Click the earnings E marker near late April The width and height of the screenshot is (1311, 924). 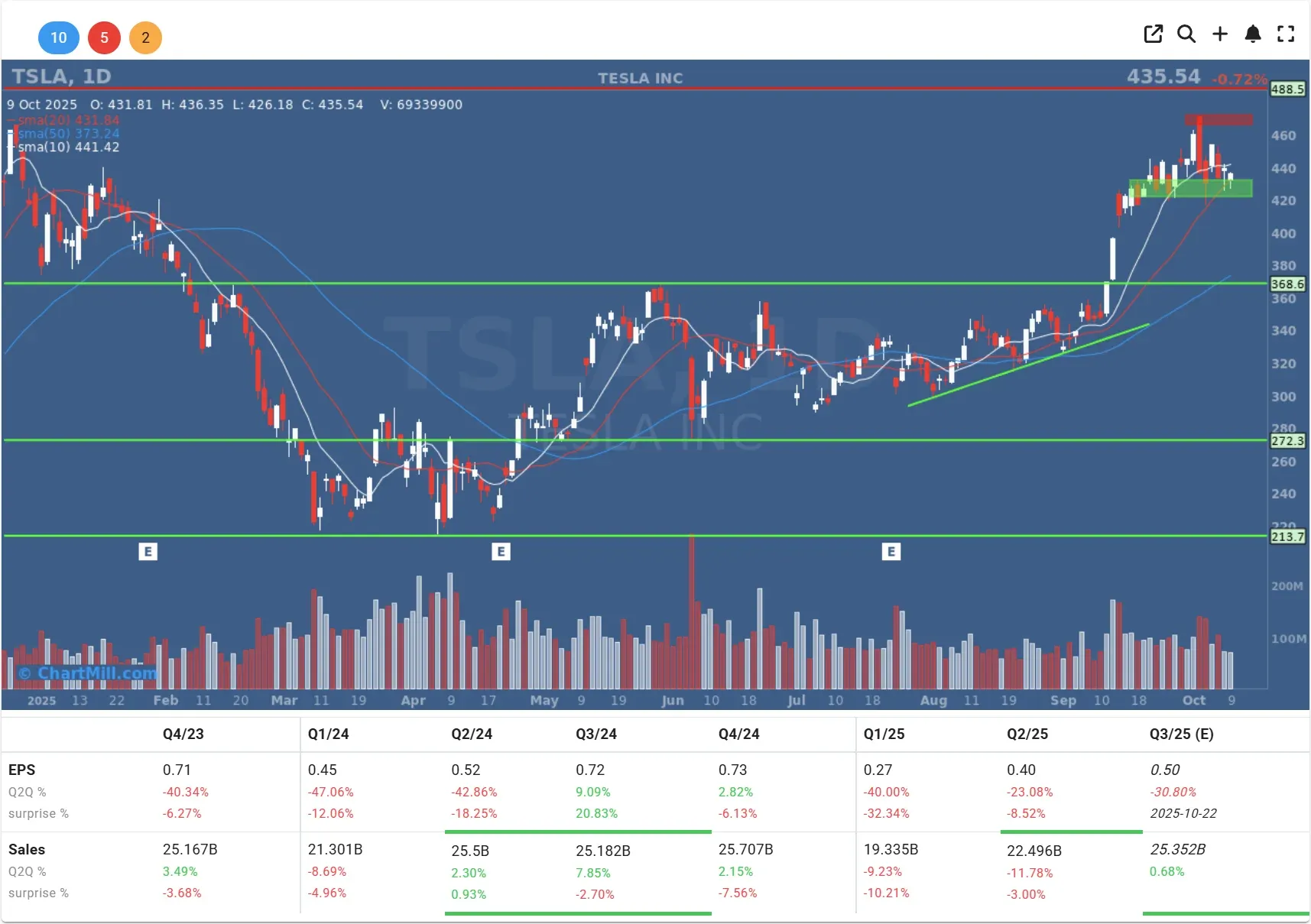click(x=501, y=551)
